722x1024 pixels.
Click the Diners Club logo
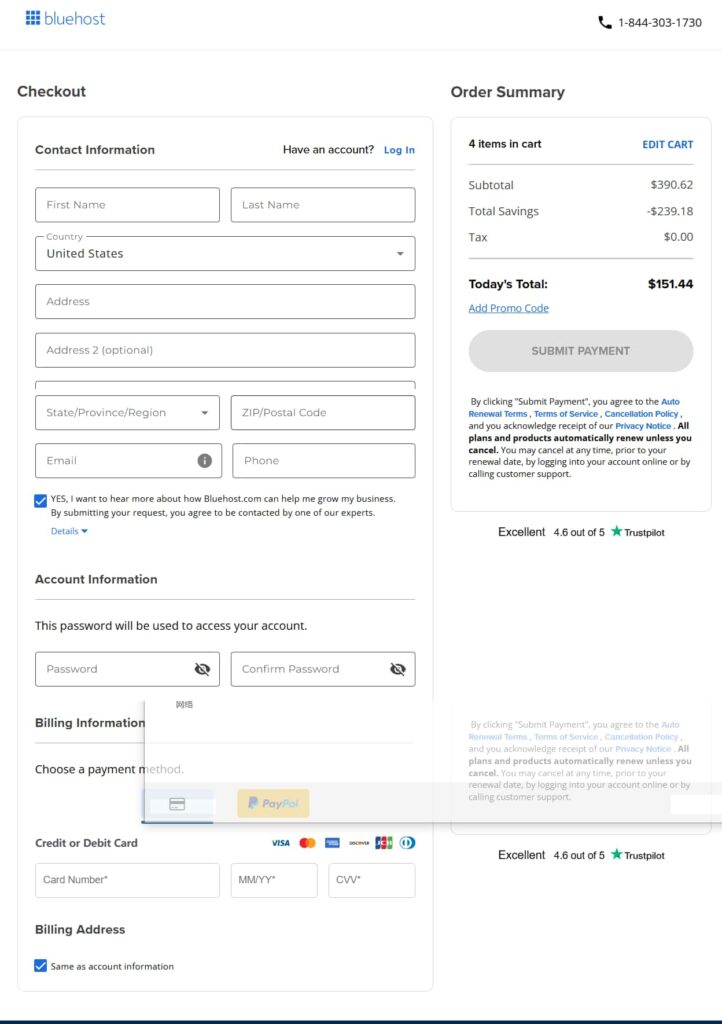click(407, 843)
